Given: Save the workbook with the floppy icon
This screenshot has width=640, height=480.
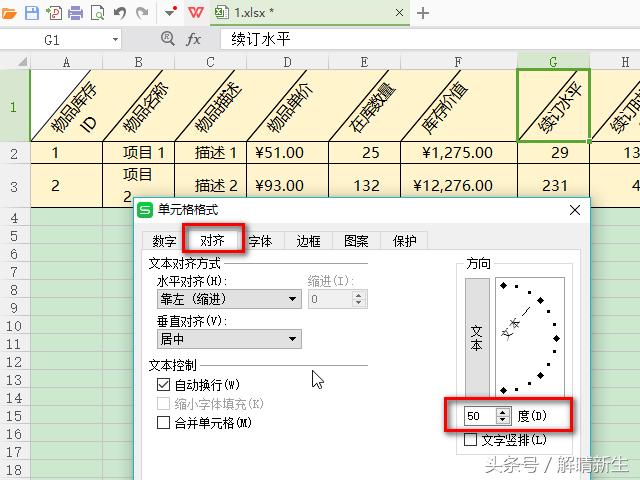Looking at the screenshot, I should [x=32, y=13].
